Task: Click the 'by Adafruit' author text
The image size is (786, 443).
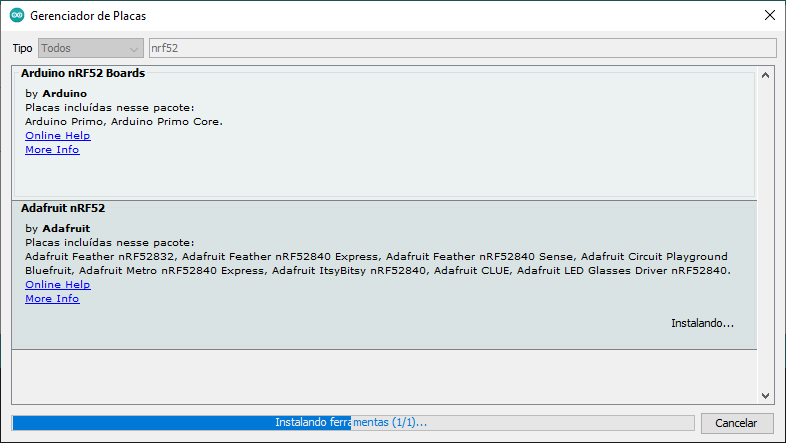Action: pos(58,229)
